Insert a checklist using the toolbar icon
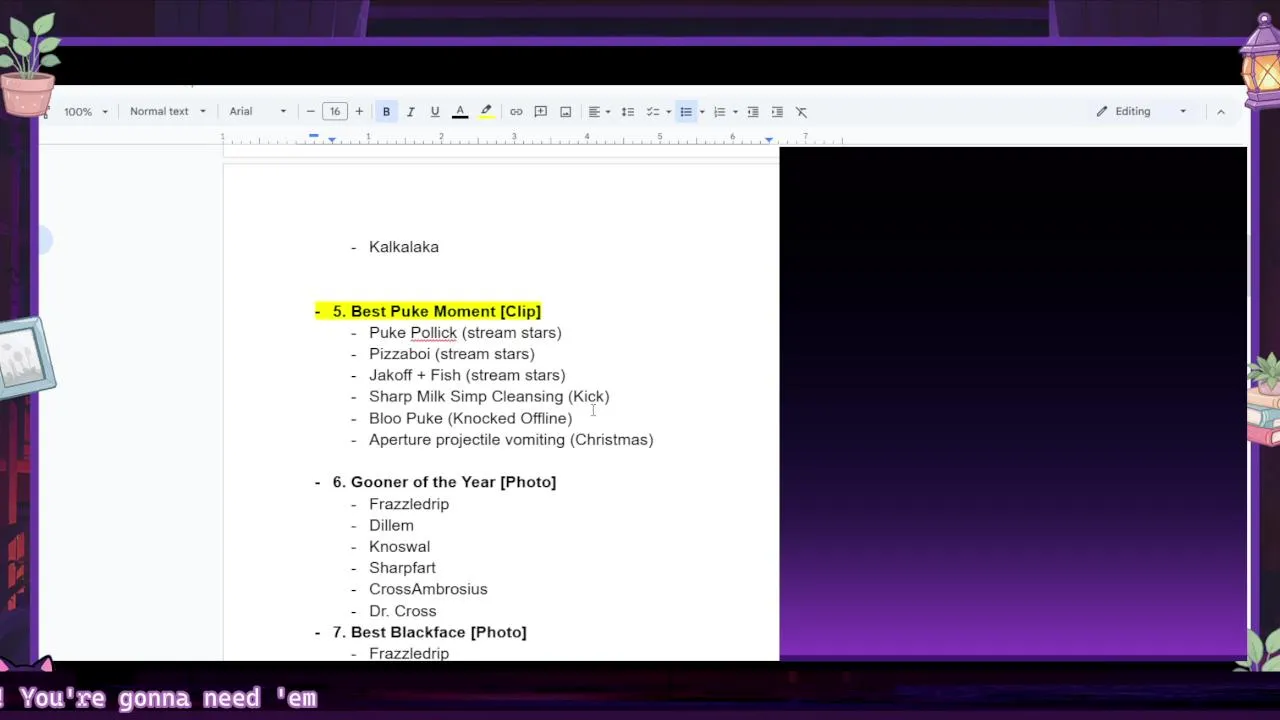This screenshot has width=1280, height=720. pos(653,111)
